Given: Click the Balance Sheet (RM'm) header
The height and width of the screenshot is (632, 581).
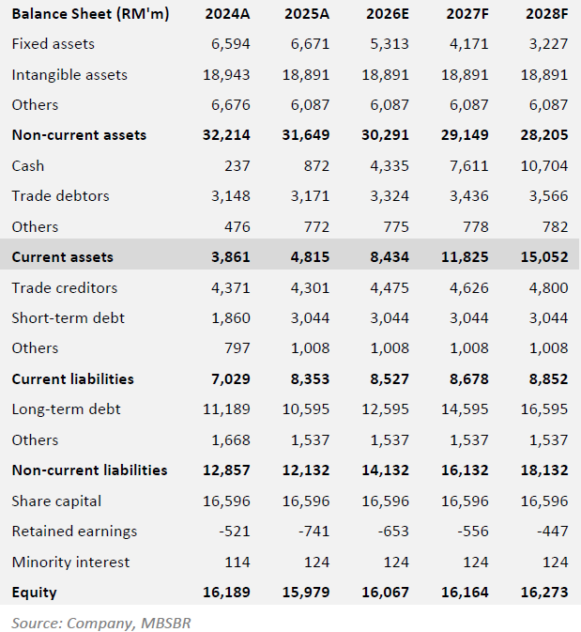Looking at the screenshot, I should pos(90,14).
